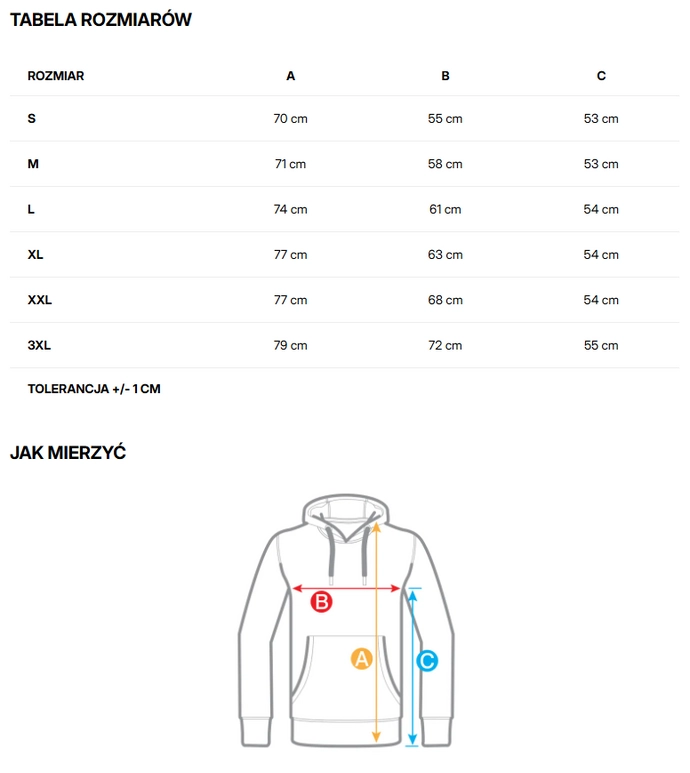Screen dimensions: 690x773
Task: Select the M size row label
Action: click(x=33, y=164)
